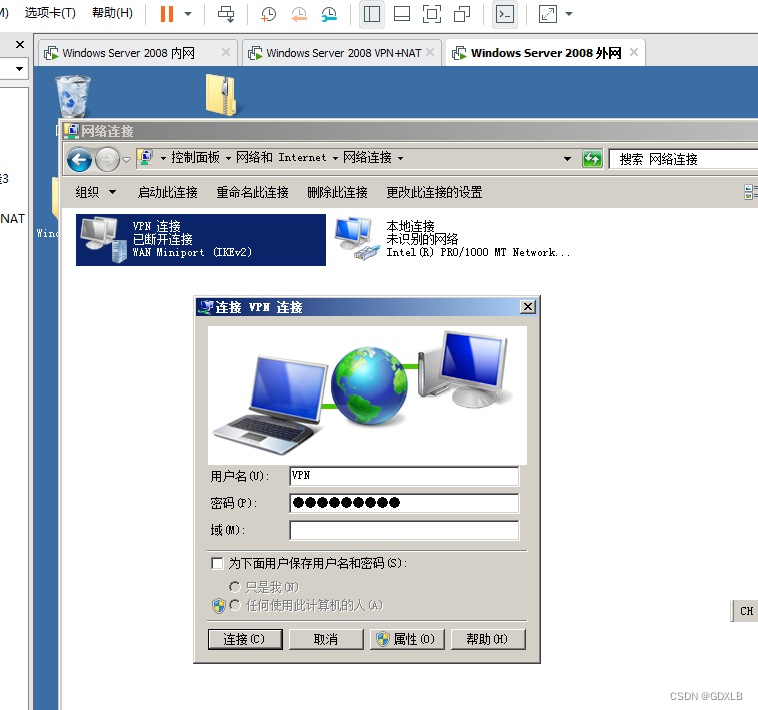Click the forward navigation arrow
Viewport: 758px width, 710px height.
coord(107,159)
